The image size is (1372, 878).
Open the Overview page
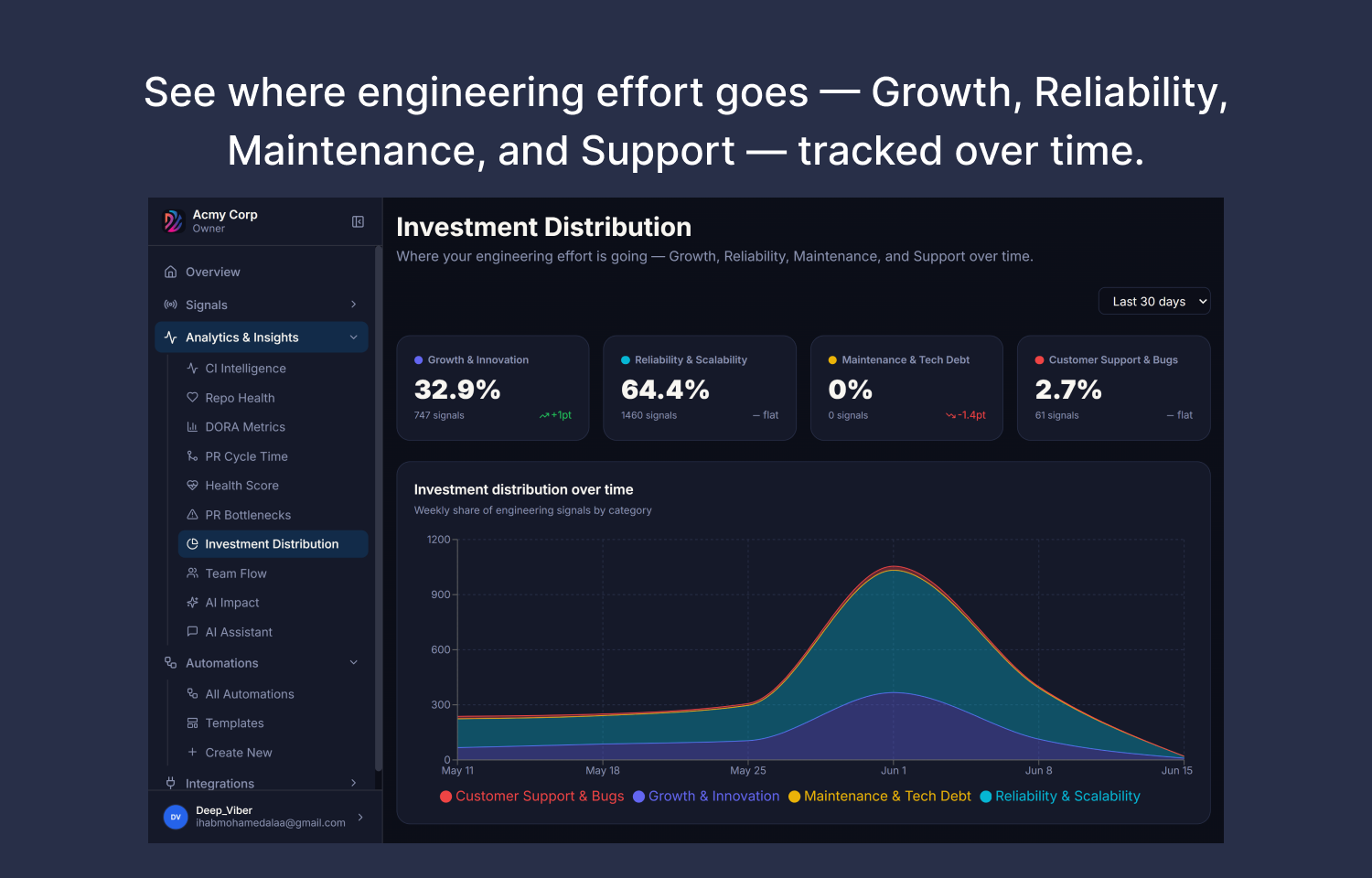(262, 272)
